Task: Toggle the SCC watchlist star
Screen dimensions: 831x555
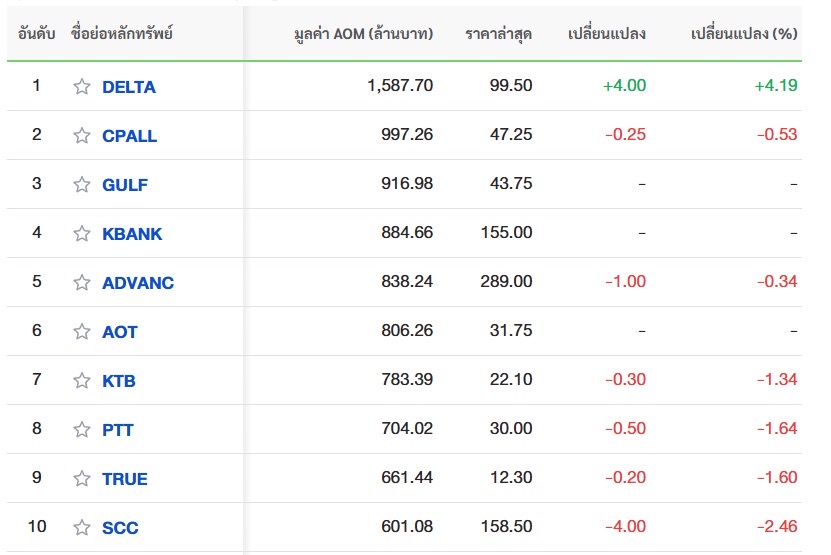Action: (x=82, y=528)
